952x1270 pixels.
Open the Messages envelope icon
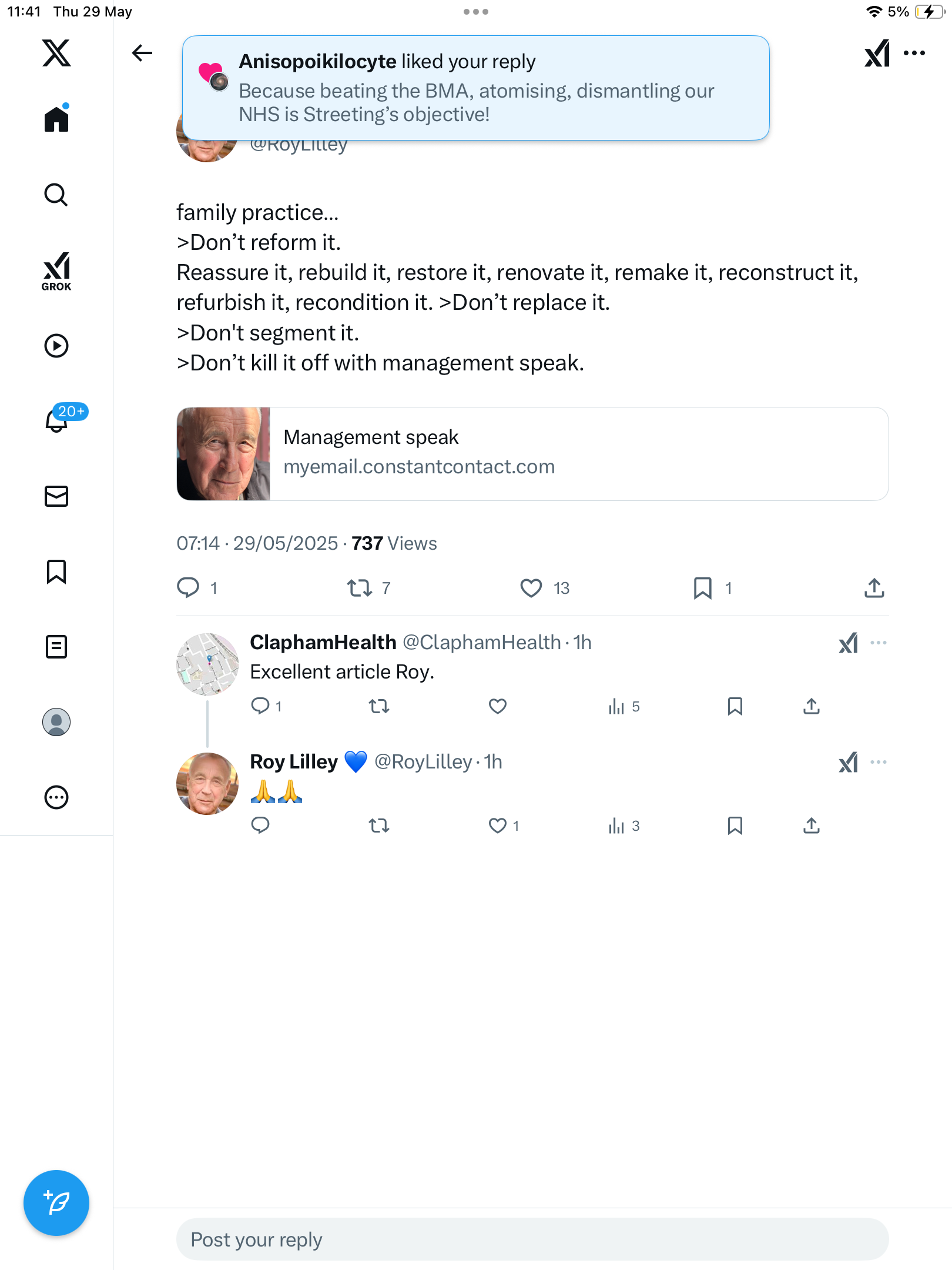[56, 496]
